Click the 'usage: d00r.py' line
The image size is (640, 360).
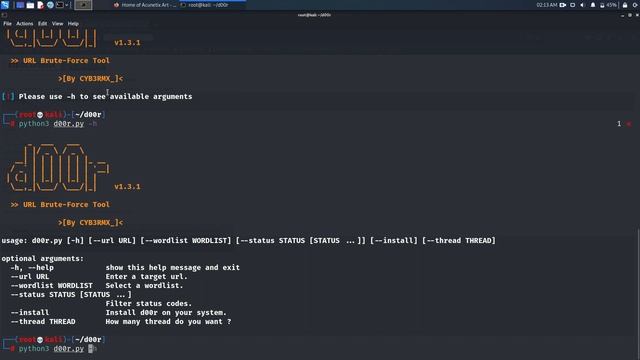(x=248, y=240)
